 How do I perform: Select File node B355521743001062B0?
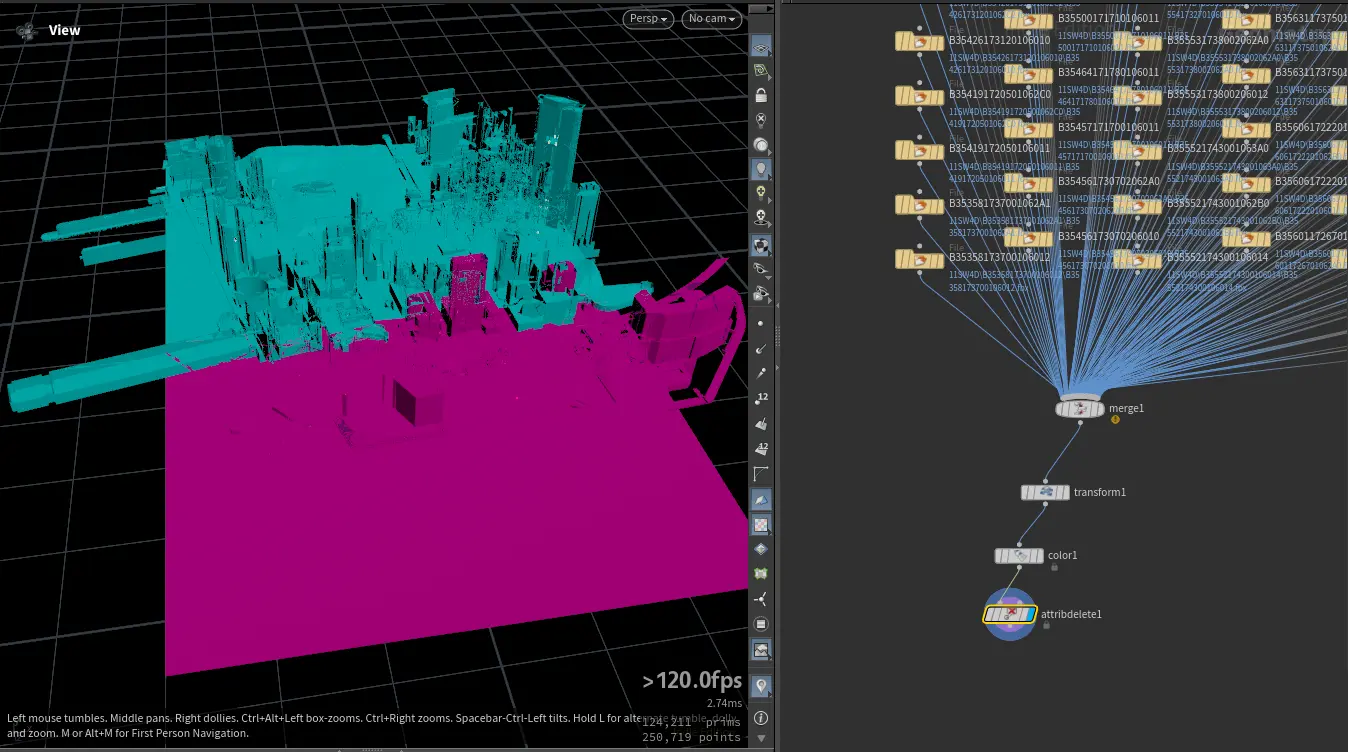coord(1138,205)
